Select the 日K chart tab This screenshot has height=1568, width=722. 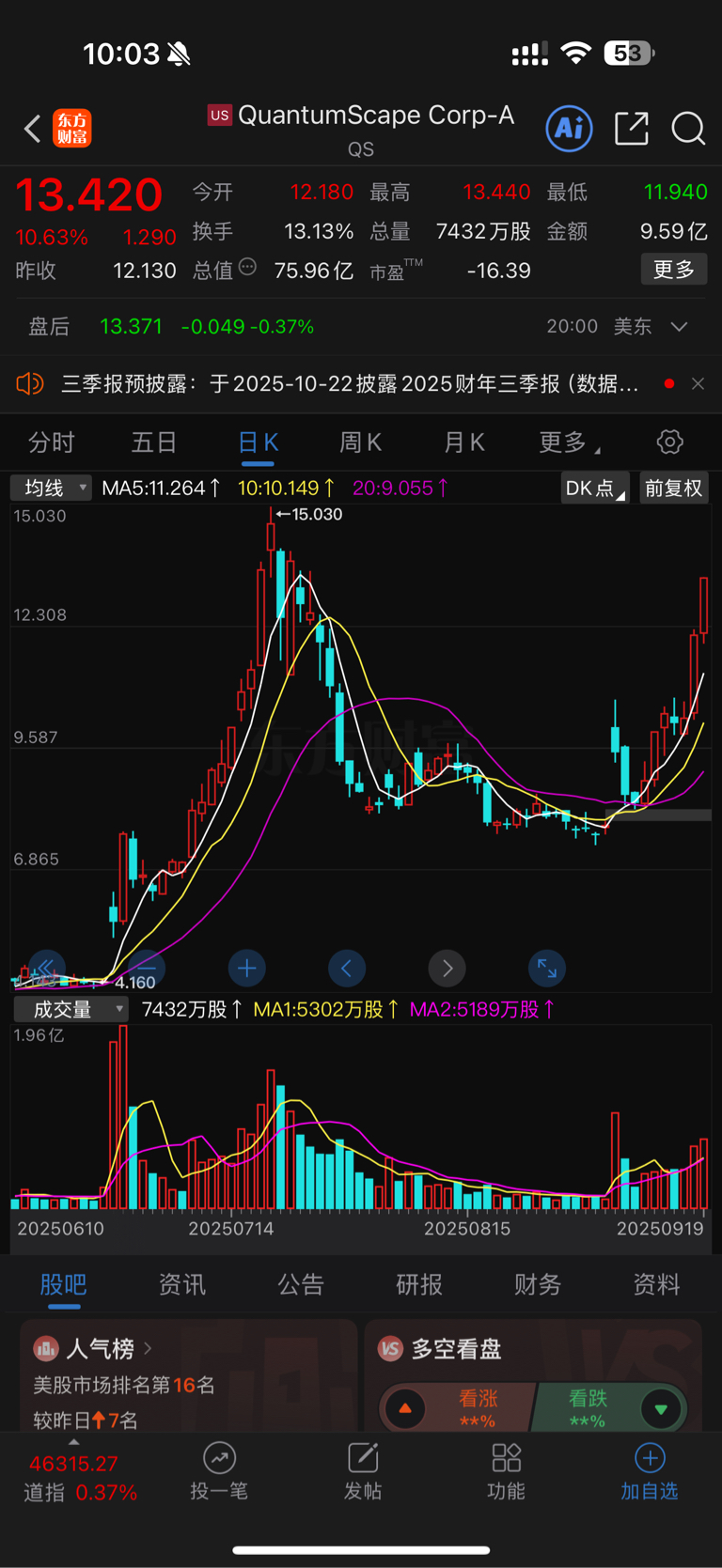click(258, 442)
